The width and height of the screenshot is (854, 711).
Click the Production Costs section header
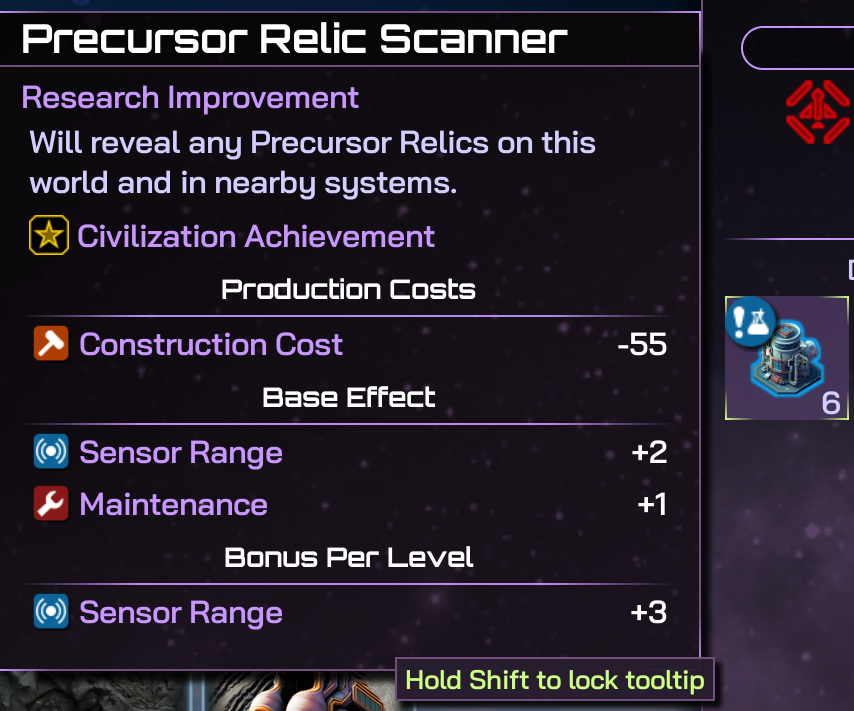pyautogui.click(x=348, y=290)
